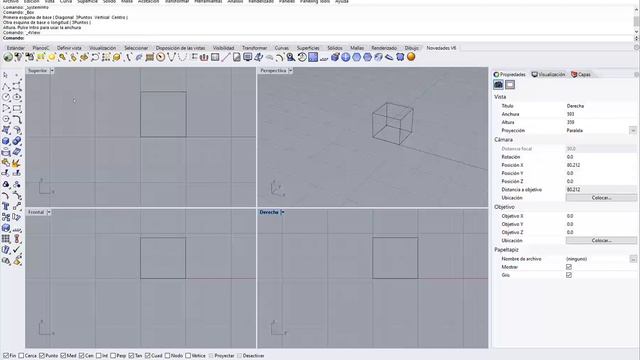This screenshot has width=640, height=360.
Task: Open the Frontal viewport dropdown arrow
Action: (49, 212)
